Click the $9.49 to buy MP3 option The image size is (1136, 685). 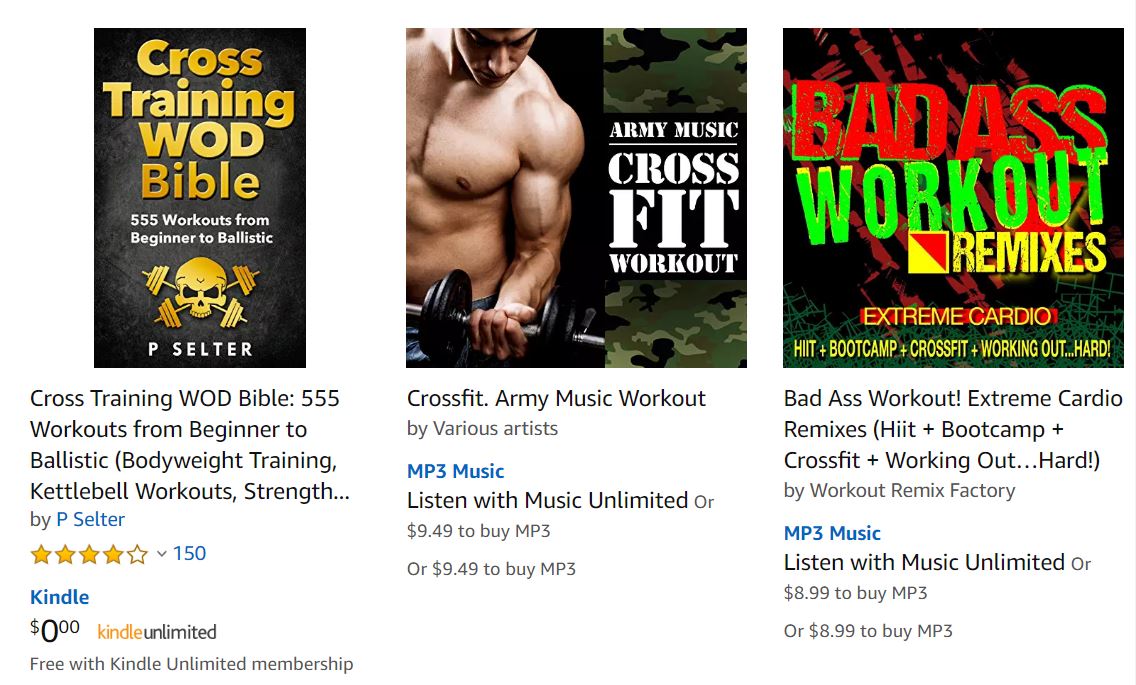tap(478, 531)
